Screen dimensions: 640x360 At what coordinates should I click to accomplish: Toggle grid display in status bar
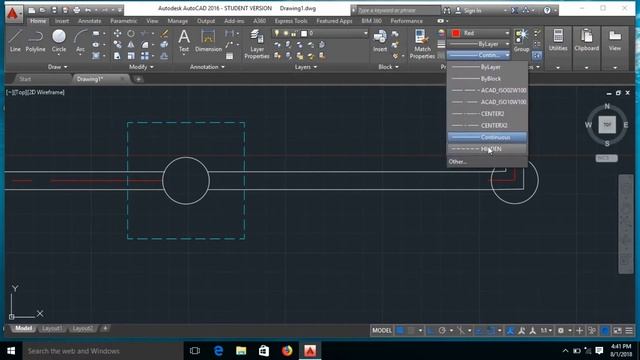click(x=400, y=331)
